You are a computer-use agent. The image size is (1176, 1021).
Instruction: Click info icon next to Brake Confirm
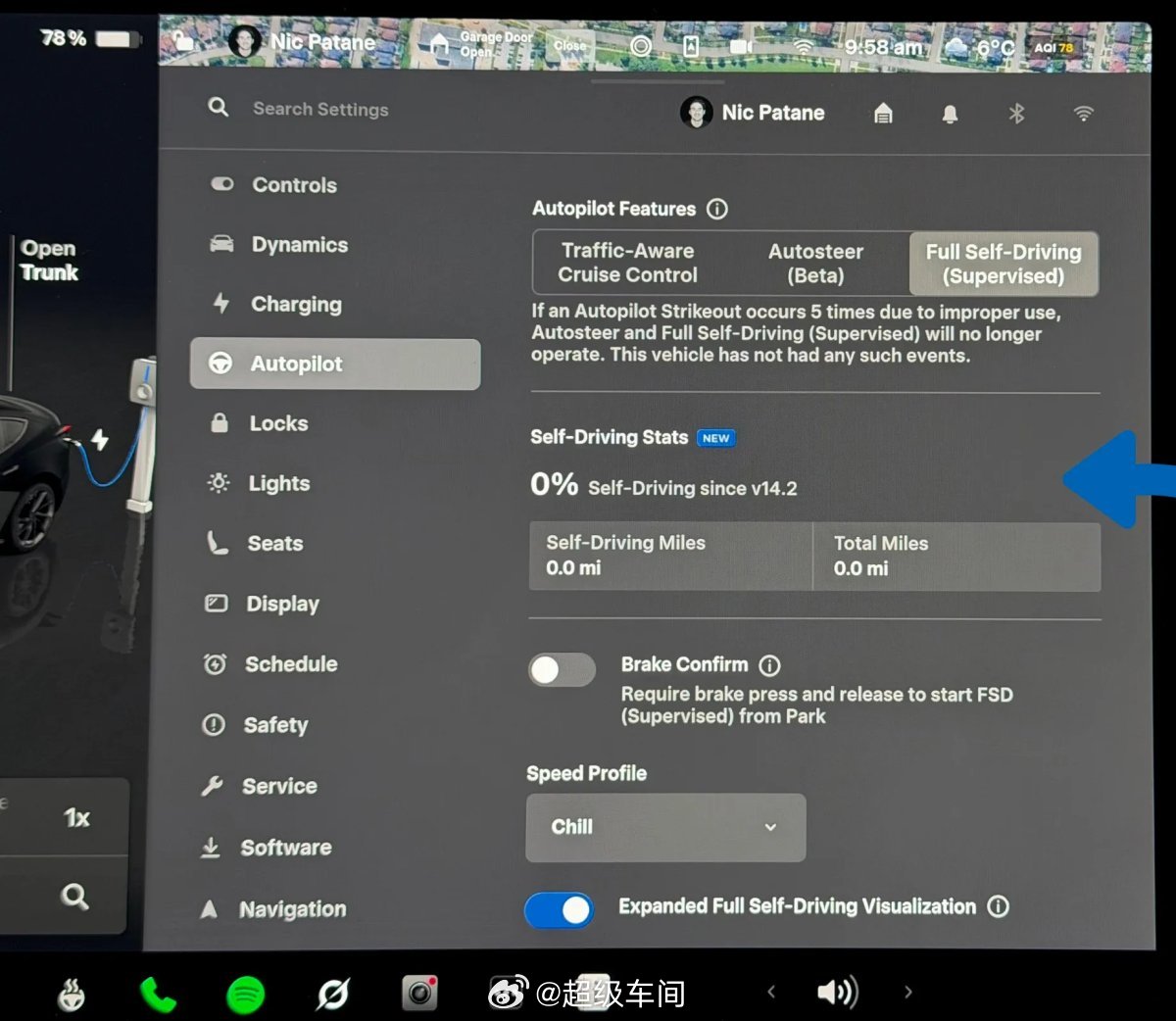tap(770, 665)
